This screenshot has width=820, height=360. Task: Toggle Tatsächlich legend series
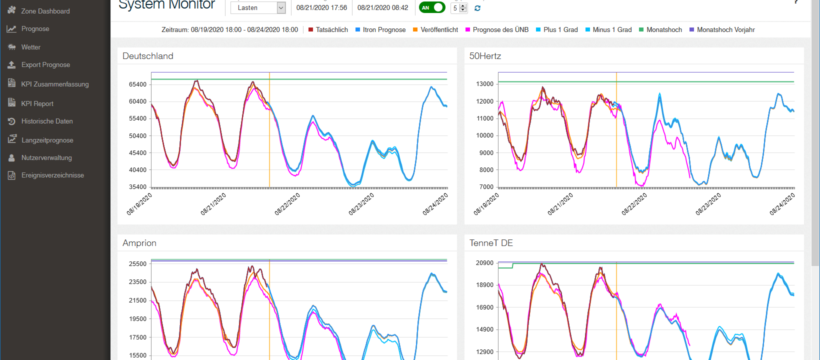click(x=328, y=30)
